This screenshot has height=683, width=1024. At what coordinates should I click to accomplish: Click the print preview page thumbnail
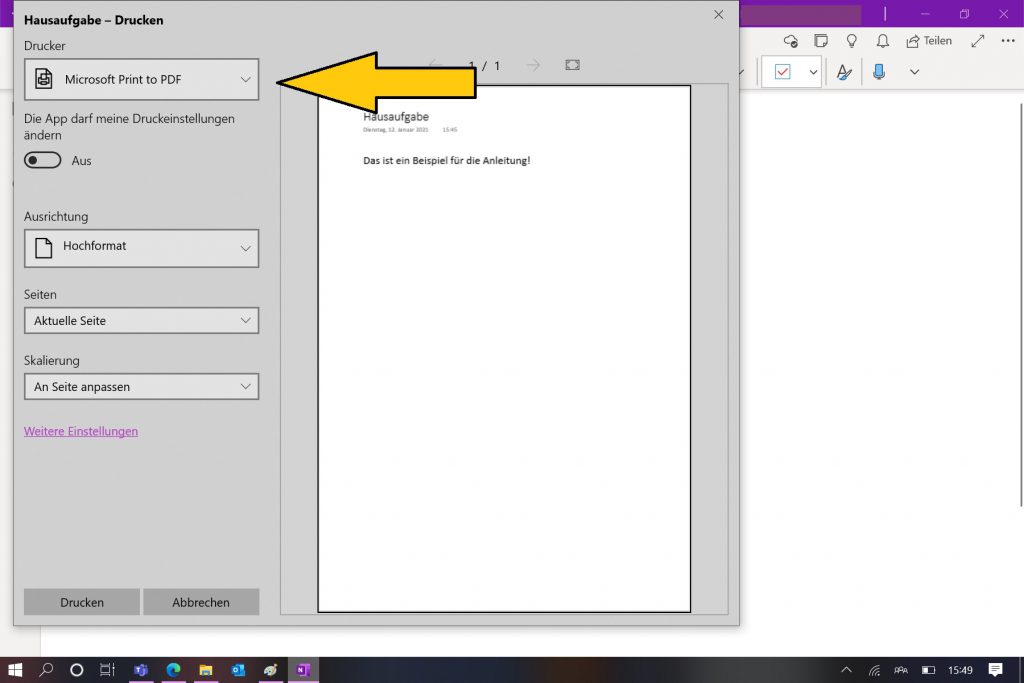504,348
